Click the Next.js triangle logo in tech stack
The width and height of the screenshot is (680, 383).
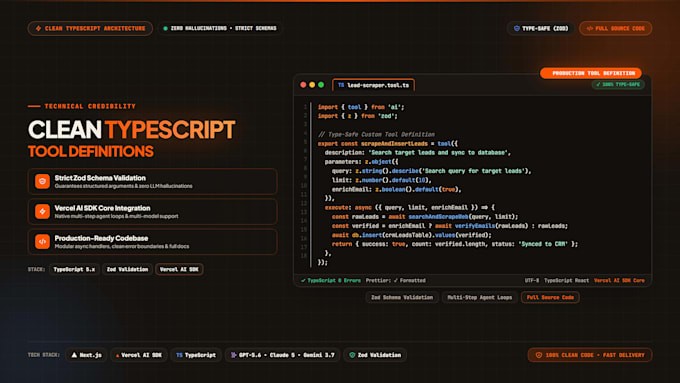coord(74,355)
